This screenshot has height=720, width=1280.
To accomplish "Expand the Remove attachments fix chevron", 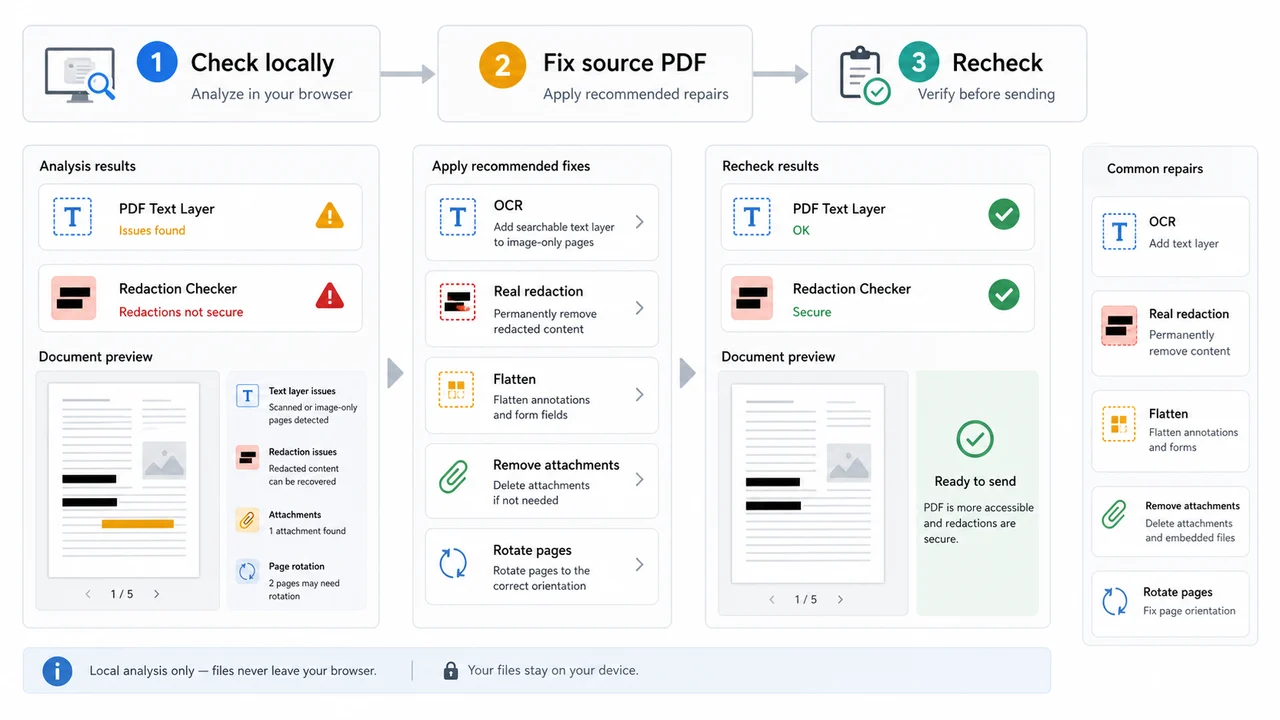I will click(x=640, y=480).
